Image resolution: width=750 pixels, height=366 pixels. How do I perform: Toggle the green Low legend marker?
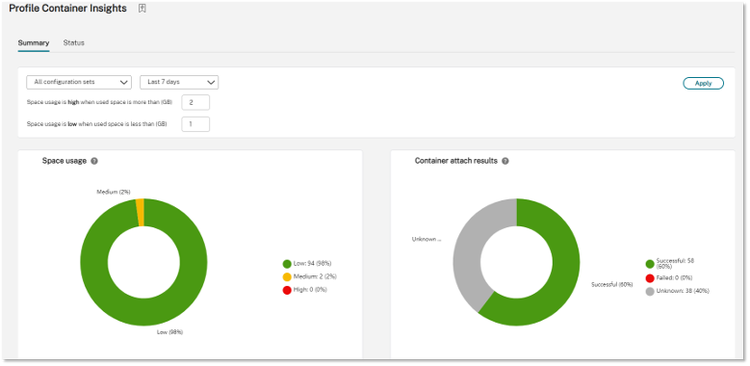click(x=287, y=264)
